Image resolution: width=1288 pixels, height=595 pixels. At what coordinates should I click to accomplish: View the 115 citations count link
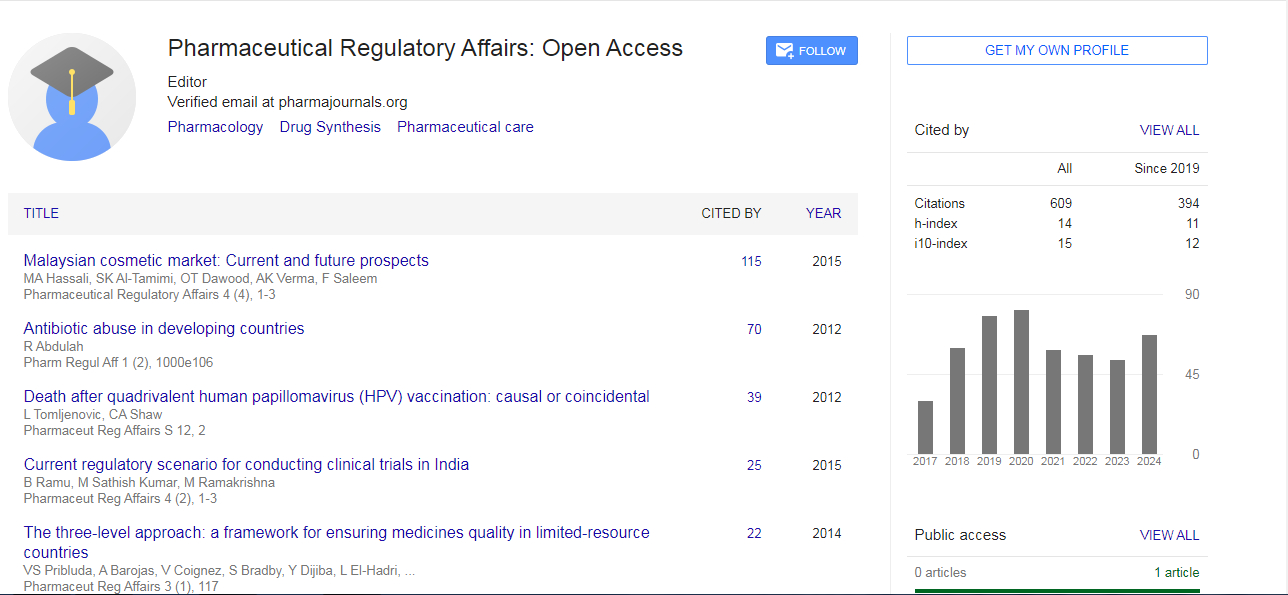751,261
